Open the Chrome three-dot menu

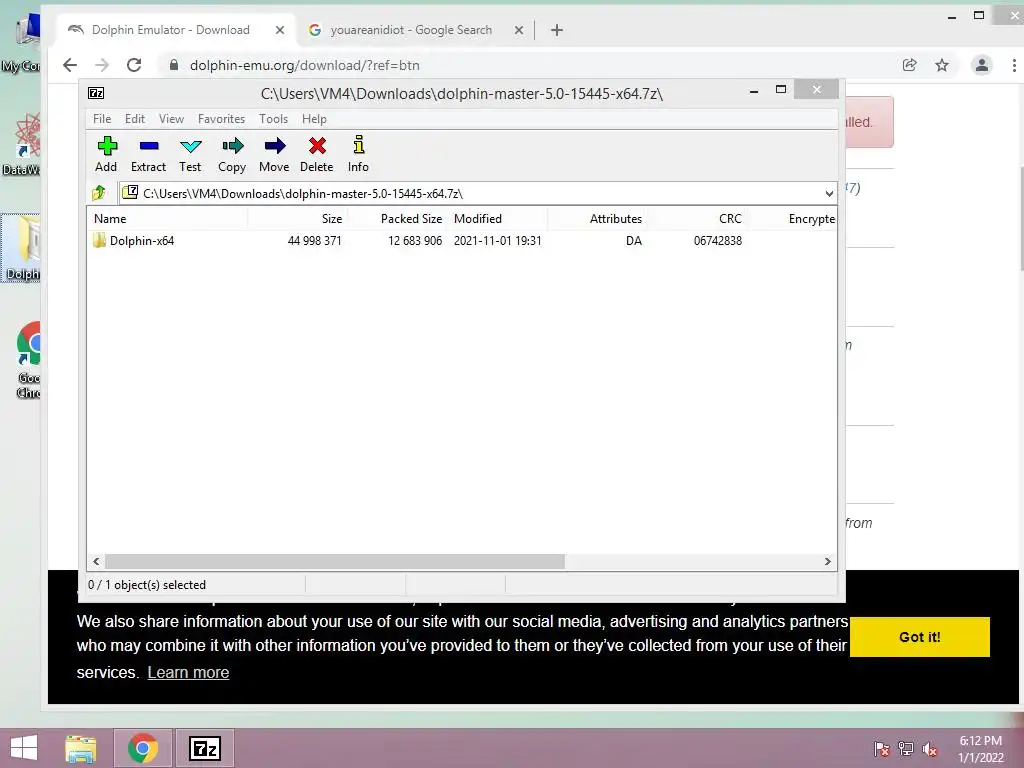[1014, 65]
